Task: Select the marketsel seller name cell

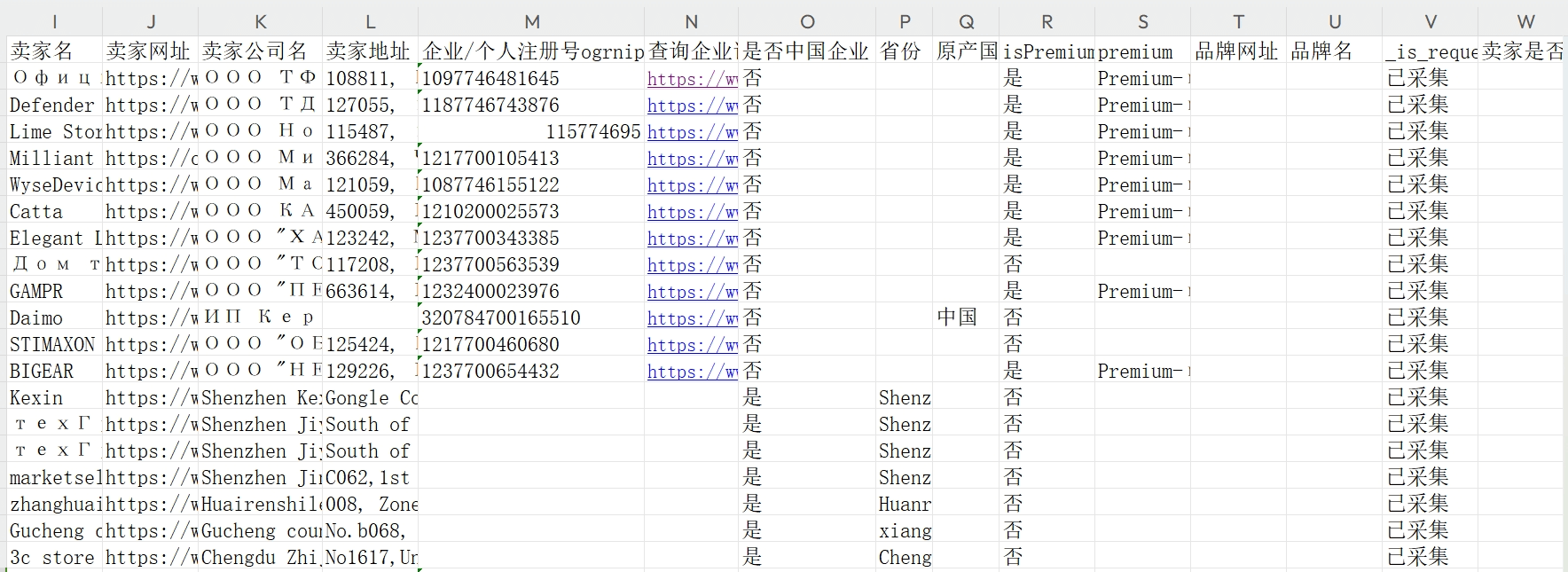Action: point(55,477)
